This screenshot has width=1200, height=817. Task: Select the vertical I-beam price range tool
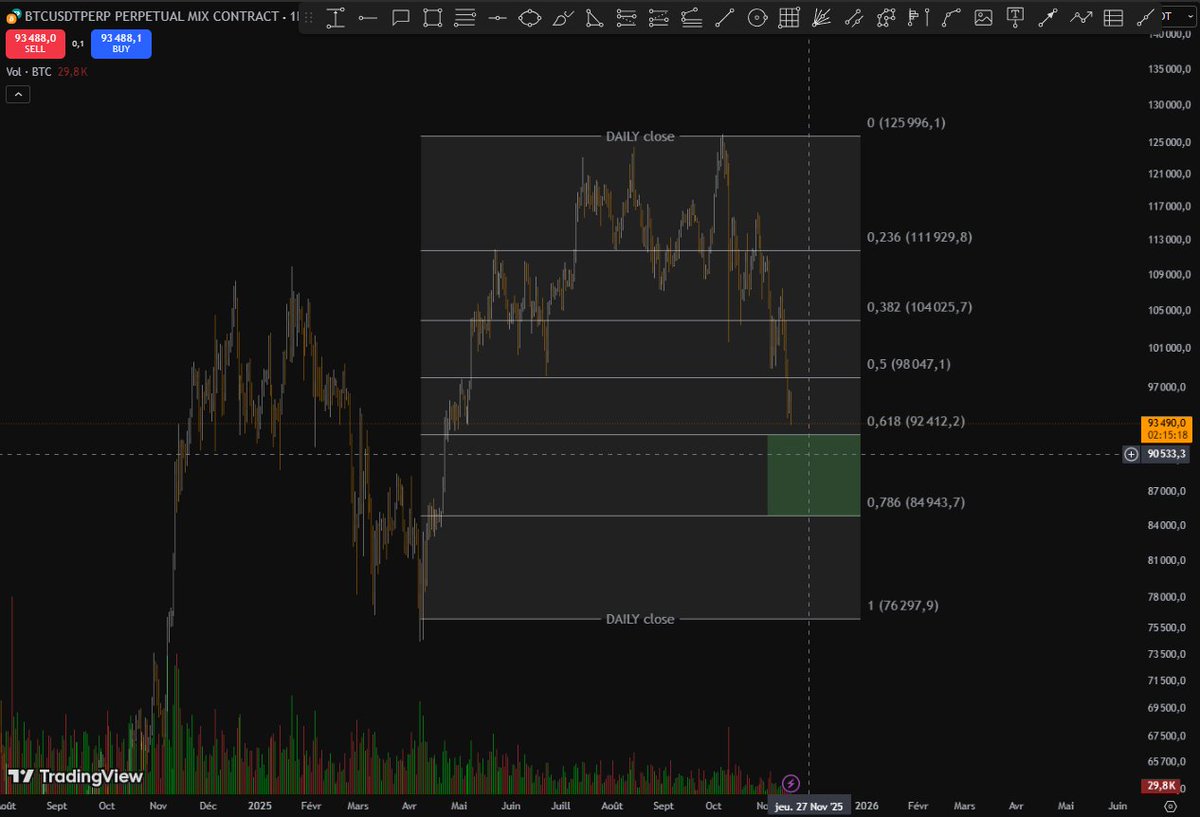coord(336,16)
